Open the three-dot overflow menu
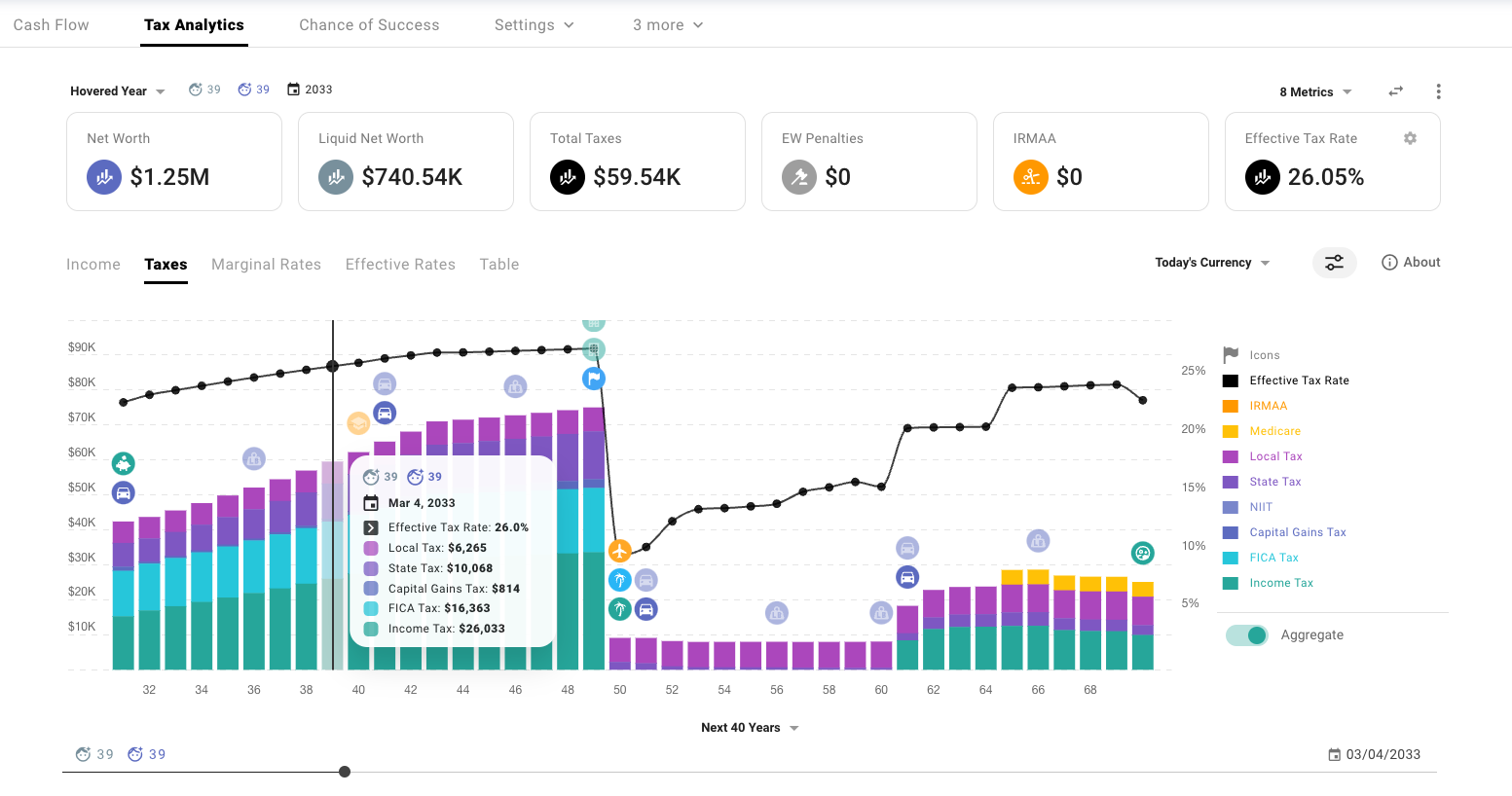 [x=1438, y=90]
